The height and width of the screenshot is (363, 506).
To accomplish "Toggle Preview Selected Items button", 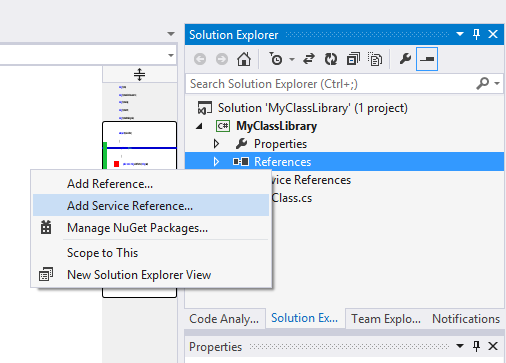I will [x=427, y=59].
